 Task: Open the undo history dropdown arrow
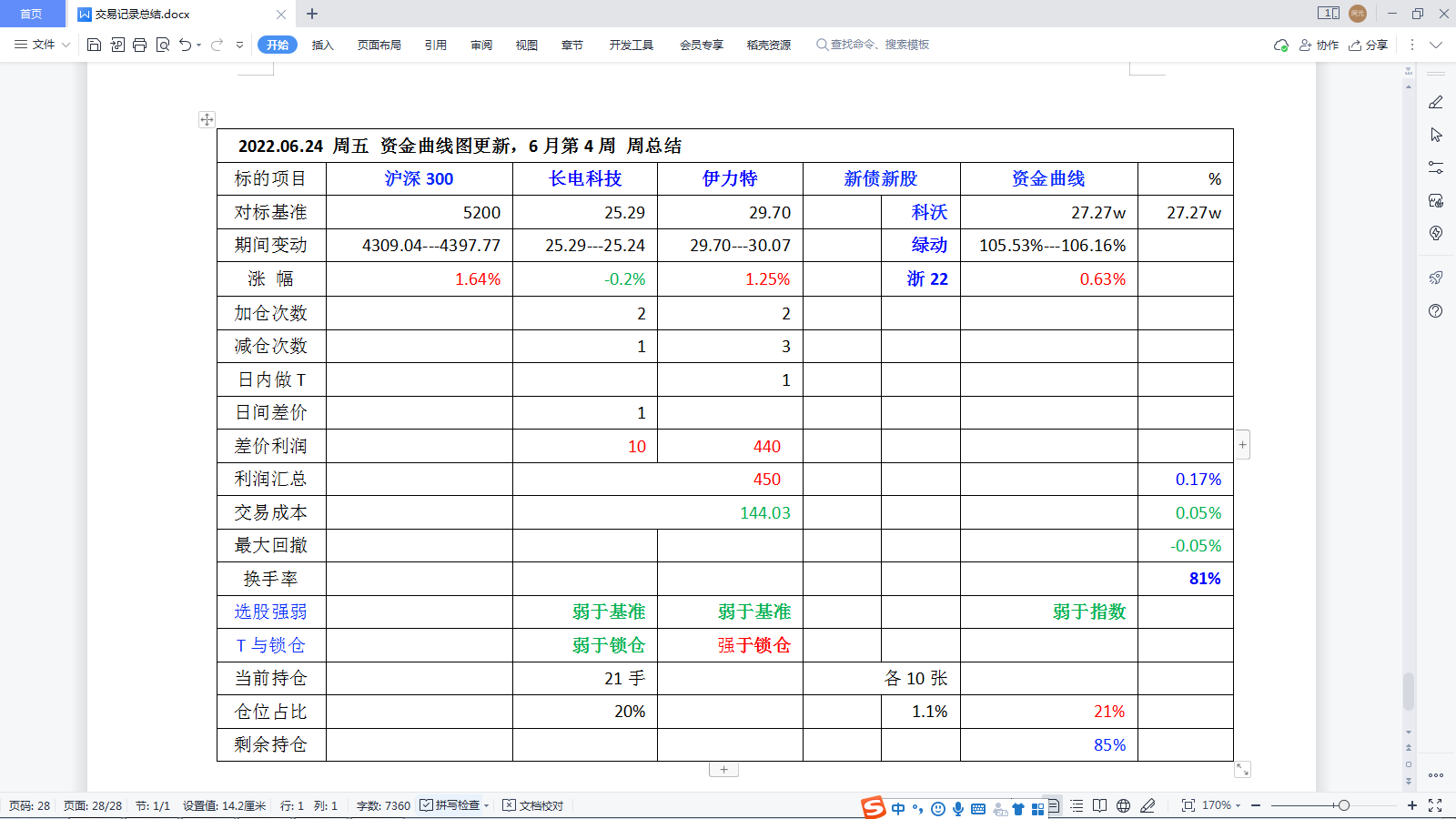point(199,44)
